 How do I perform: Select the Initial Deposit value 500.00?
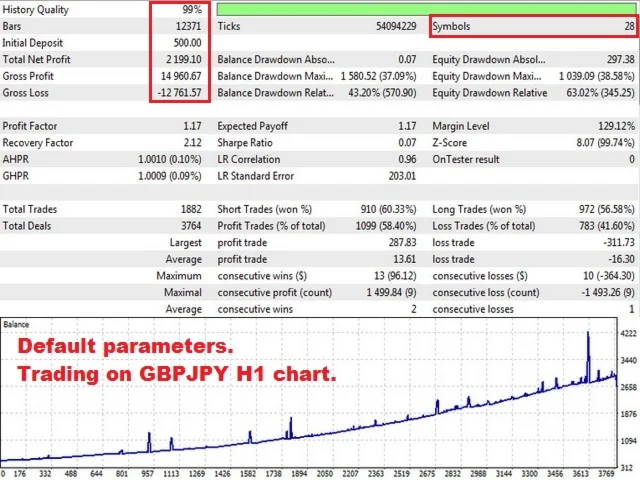coord(187,43)
